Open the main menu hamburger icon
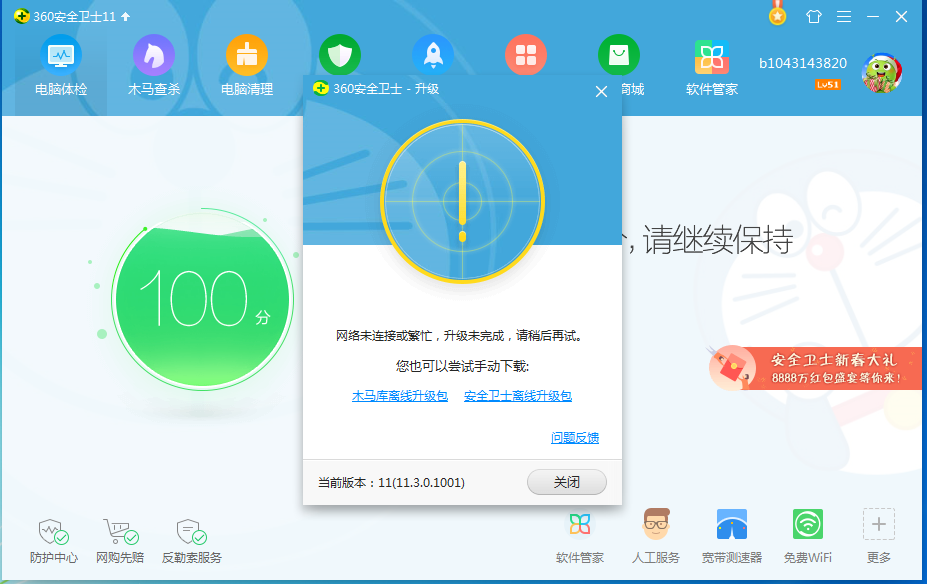The image size is (927, 584). click(844, 17)
